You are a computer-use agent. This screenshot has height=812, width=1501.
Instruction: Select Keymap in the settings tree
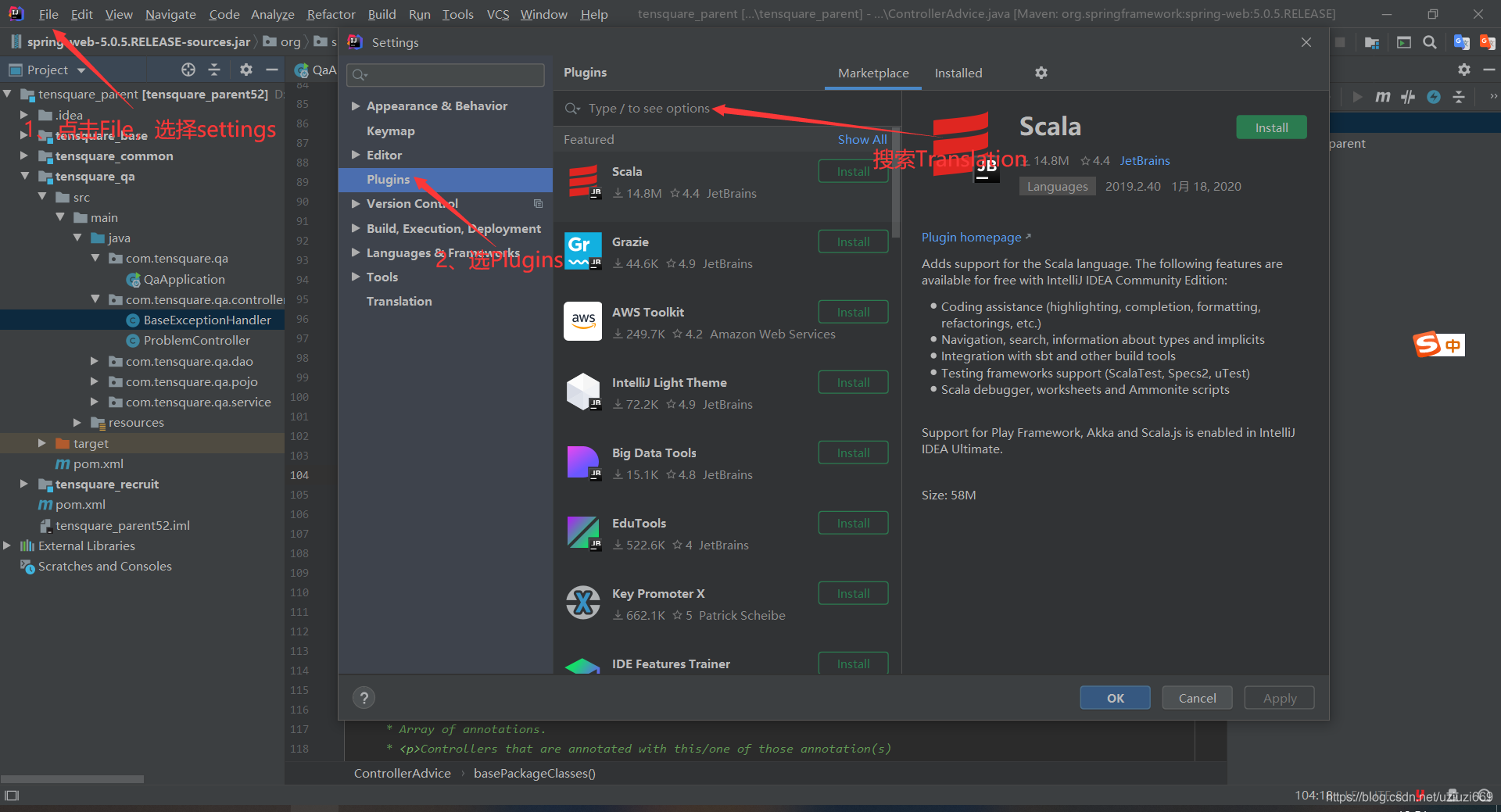(390, 131)
